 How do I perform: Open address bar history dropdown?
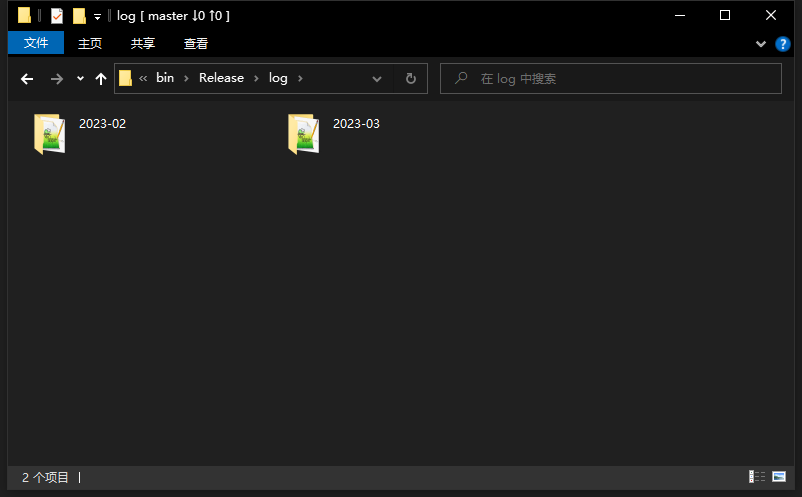point(377,79)
